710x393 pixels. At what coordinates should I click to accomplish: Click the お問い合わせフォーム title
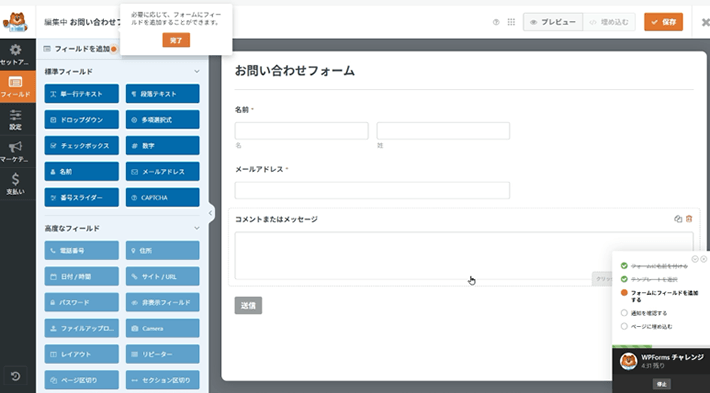295,71
